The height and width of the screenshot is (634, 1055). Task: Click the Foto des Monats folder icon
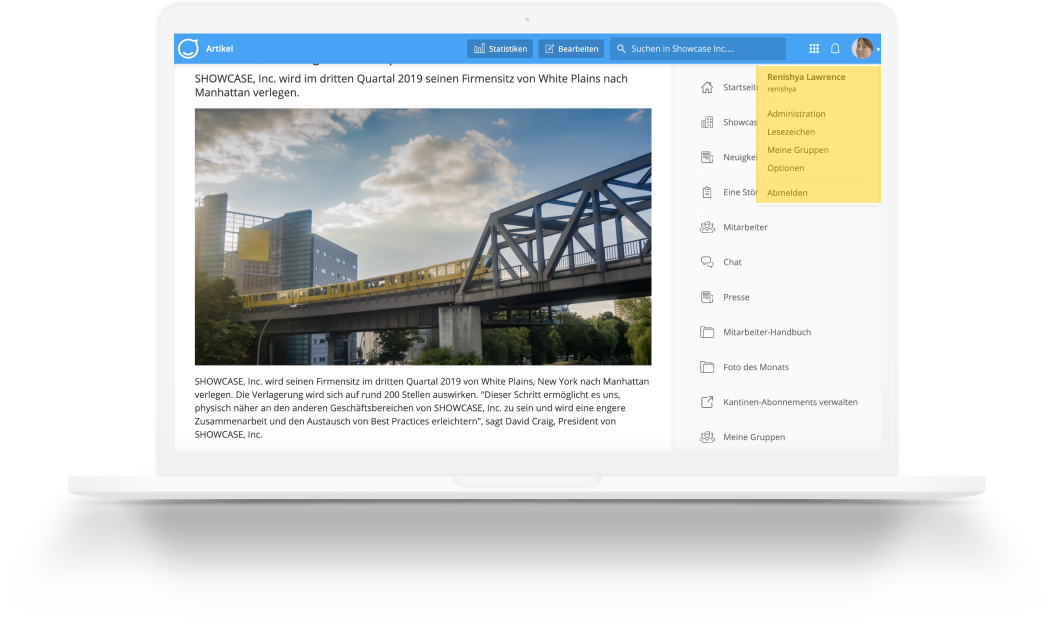coord(706,367)
